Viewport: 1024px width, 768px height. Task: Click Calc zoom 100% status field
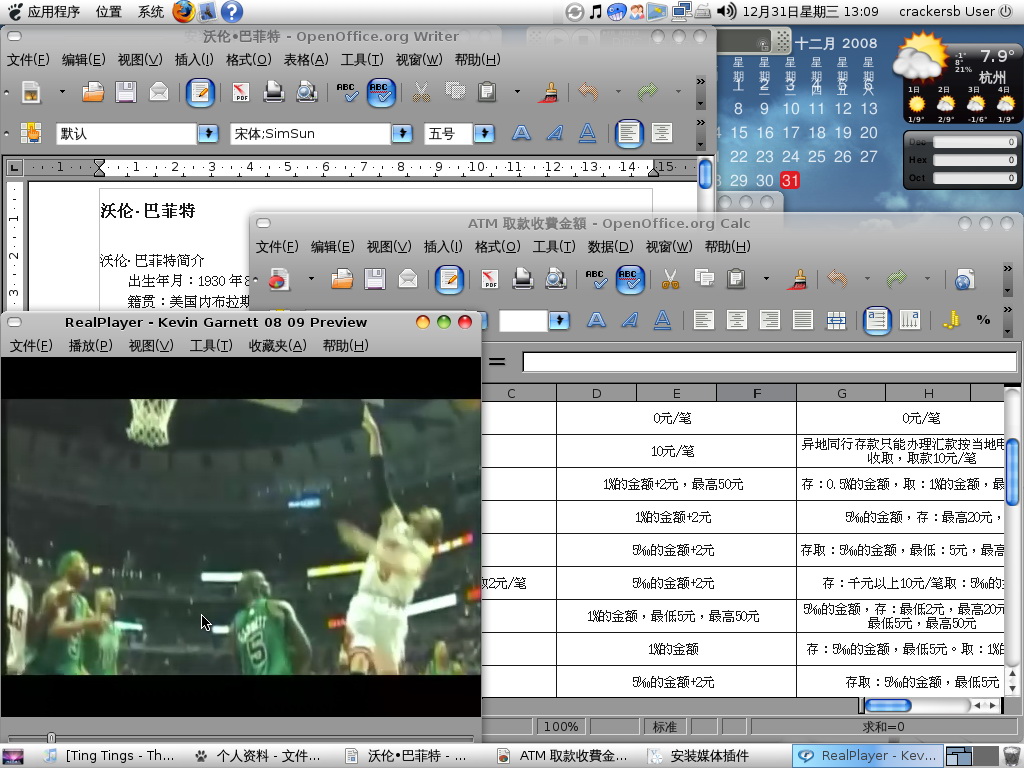pyautogui.click(x=561, y=726)
